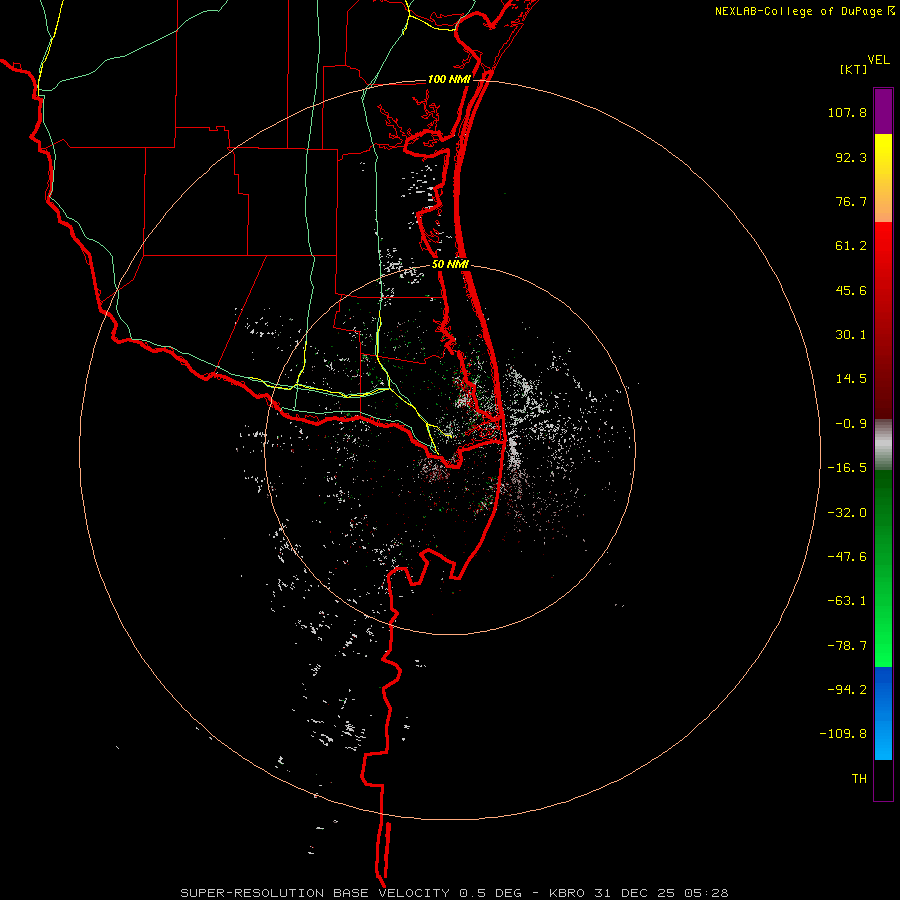Click the [KT] units label
The image size is (900, 900).
(x=854, y=69)
